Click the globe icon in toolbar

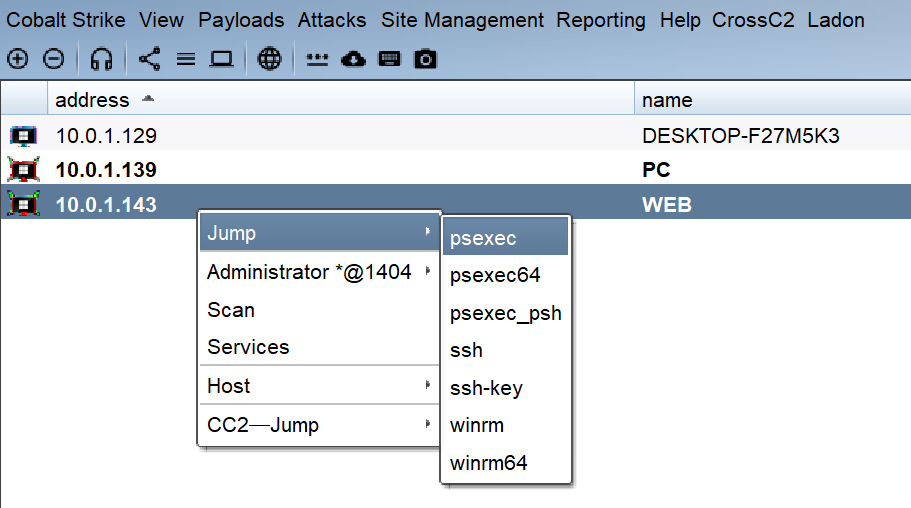(269, 60)
